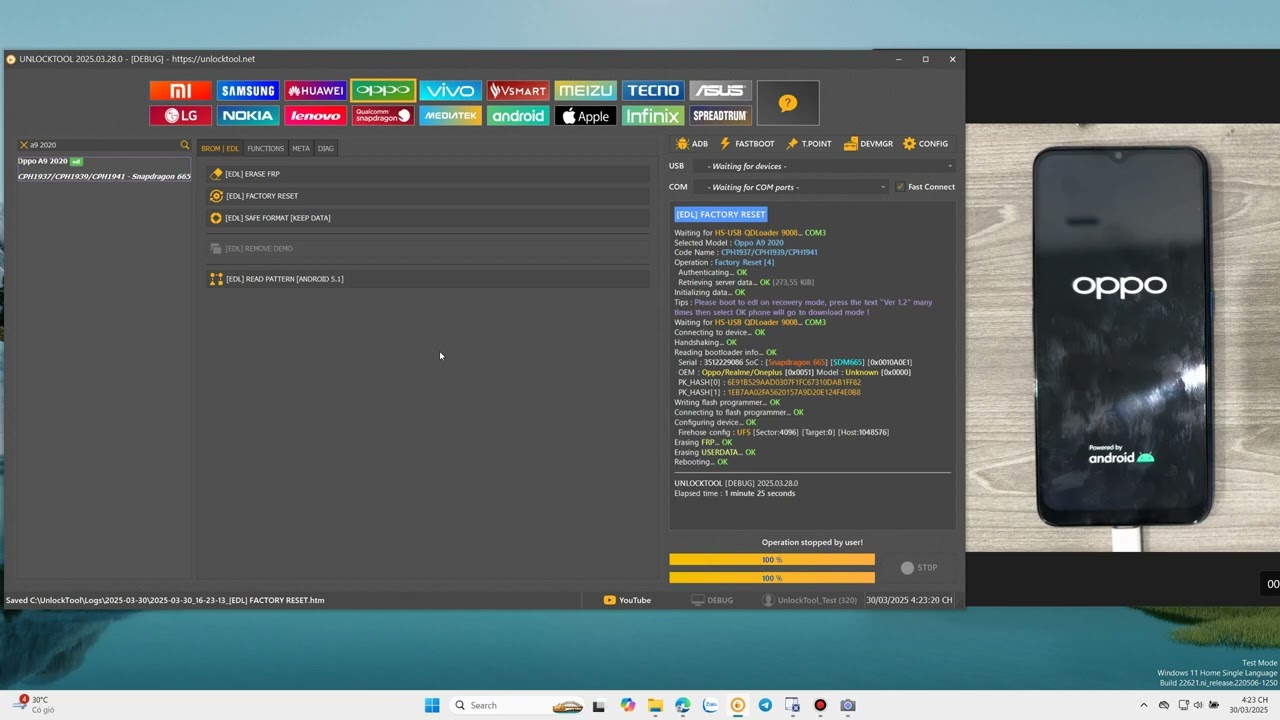Select the Android brand logo
This screenshot has width=1280, height=720.
518,116
